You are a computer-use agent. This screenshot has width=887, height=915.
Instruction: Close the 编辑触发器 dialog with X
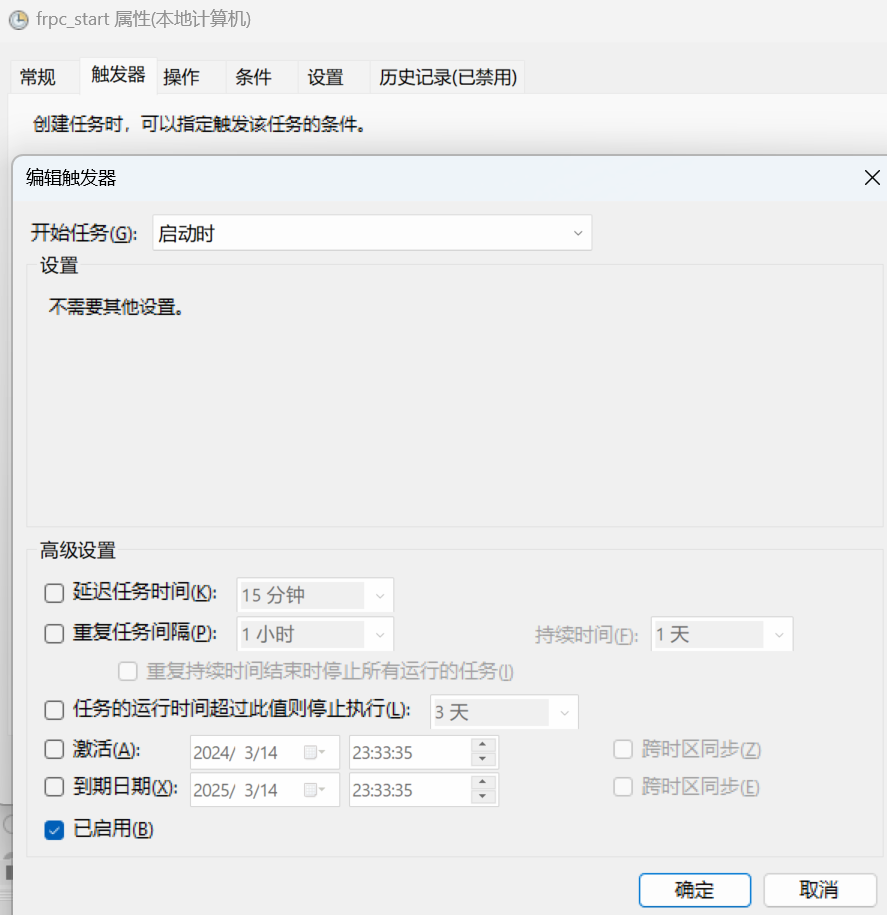[x=872, y=178]
